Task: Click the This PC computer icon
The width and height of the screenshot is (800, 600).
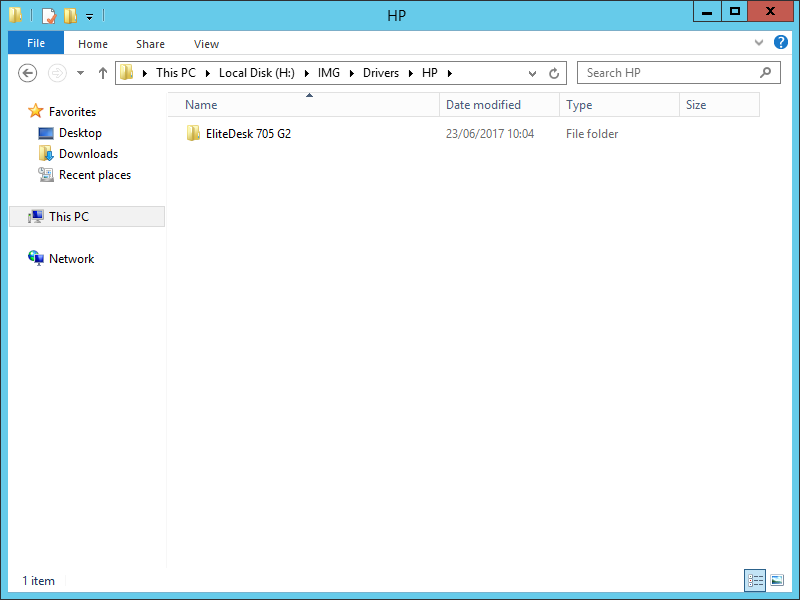Action: click(36, 216)
